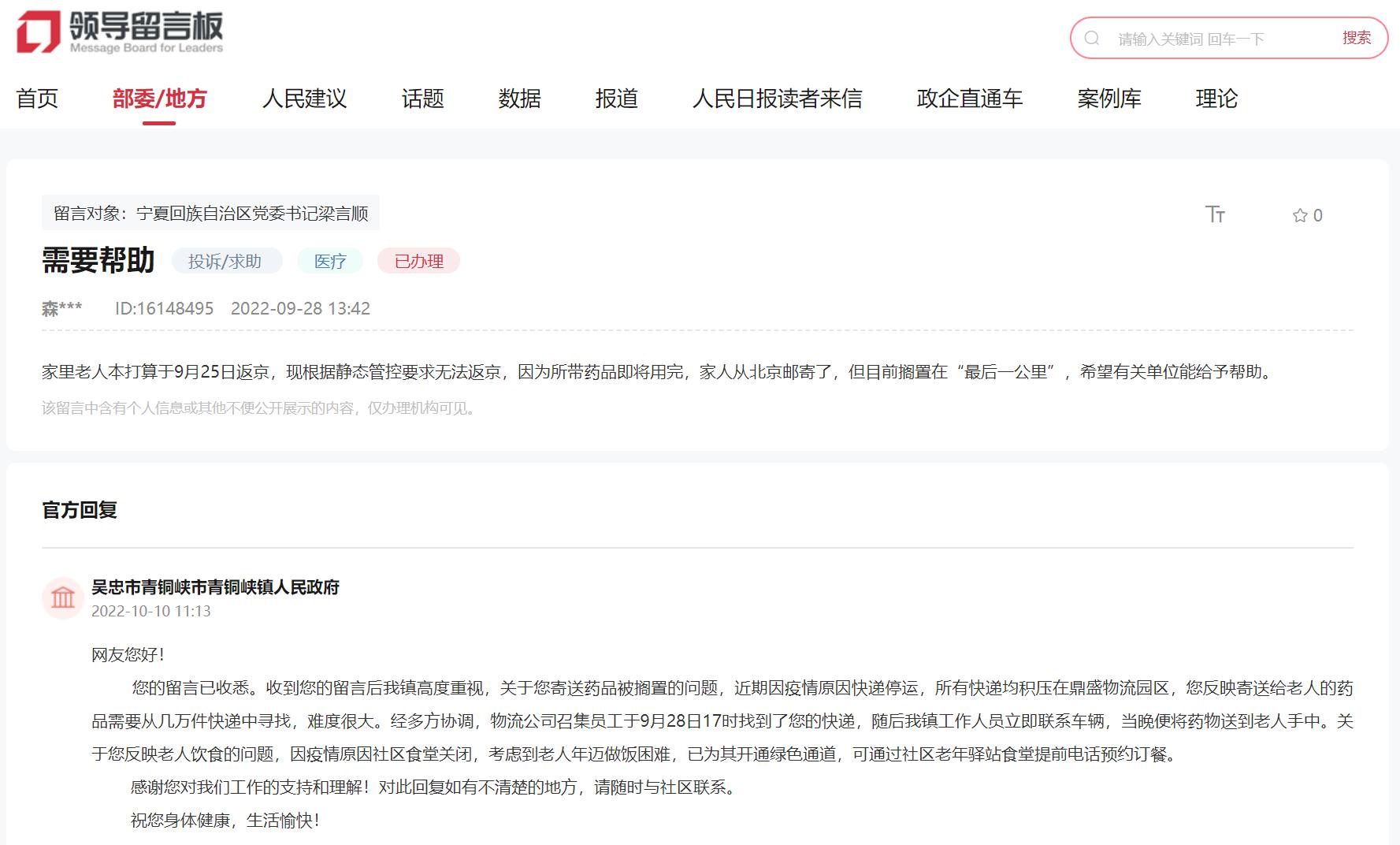Click the 留言对象 recipient label for 梁言顺
The height and width of the screenshot is (845, 1400).
(x=210, y=213)
